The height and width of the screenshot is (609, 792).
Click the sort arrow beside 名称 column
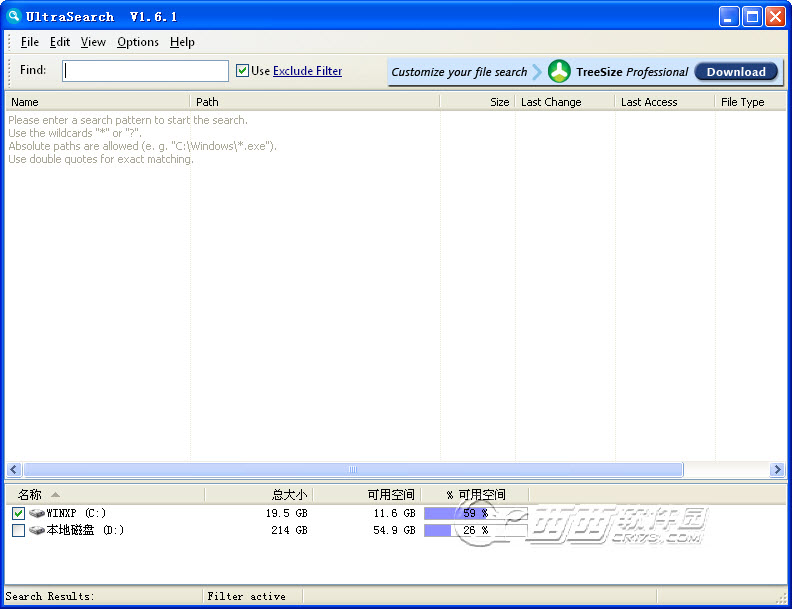click(55, 494)
